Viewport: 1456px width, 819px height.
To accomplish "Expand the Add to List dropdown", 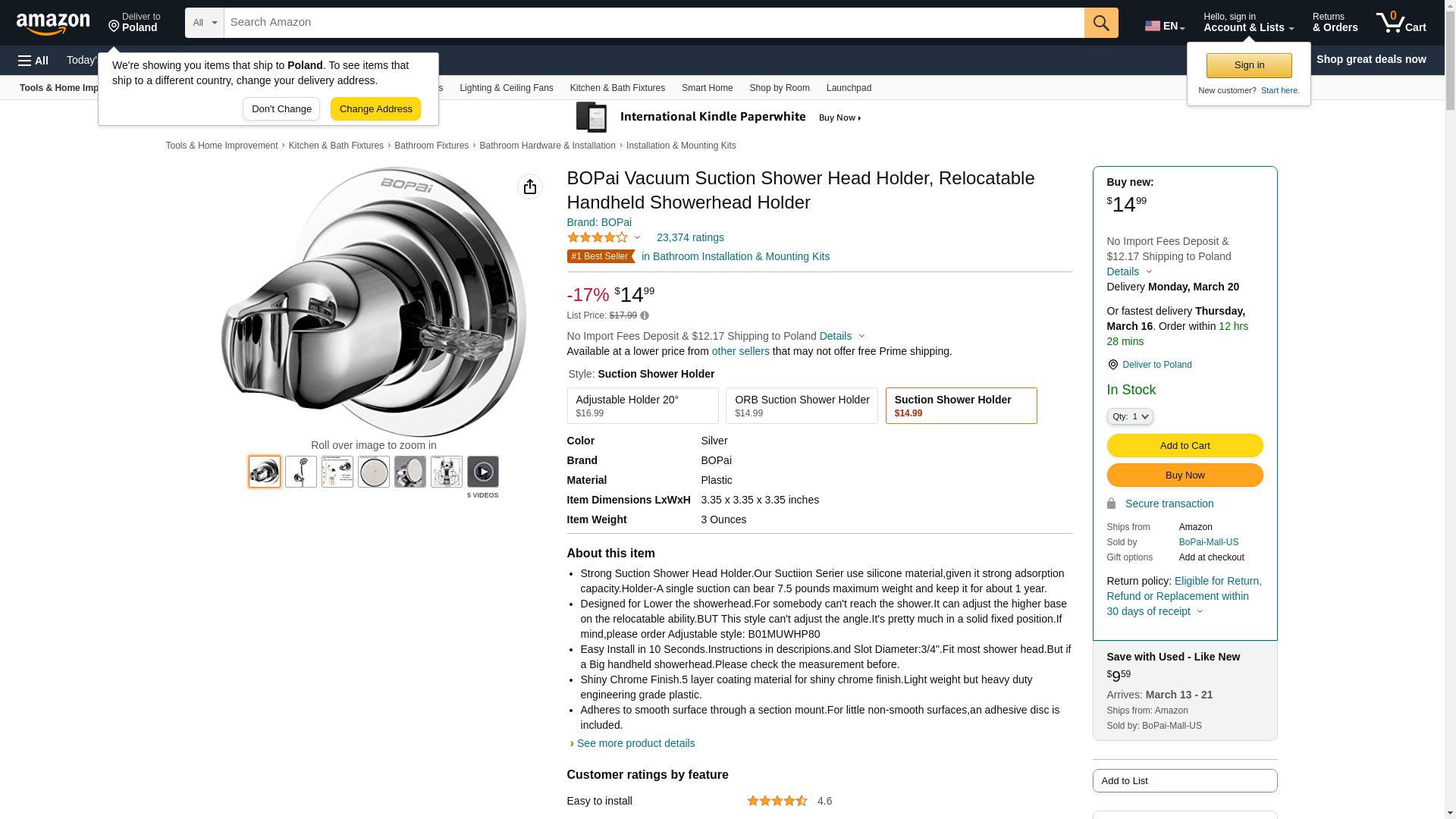I will (1185, 781).
